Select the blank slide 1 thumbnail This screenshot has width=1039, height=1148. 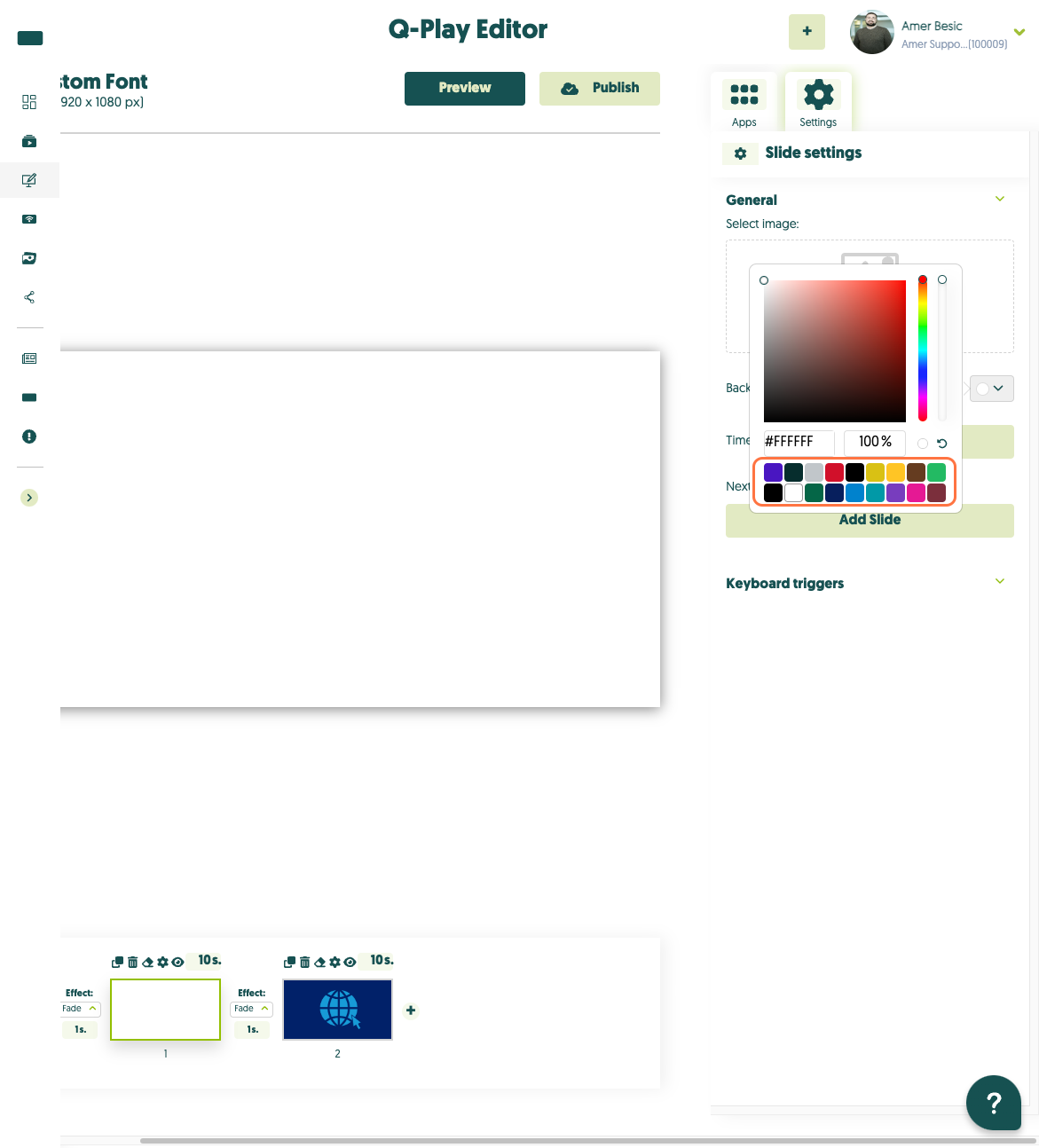pos(166,1010)
